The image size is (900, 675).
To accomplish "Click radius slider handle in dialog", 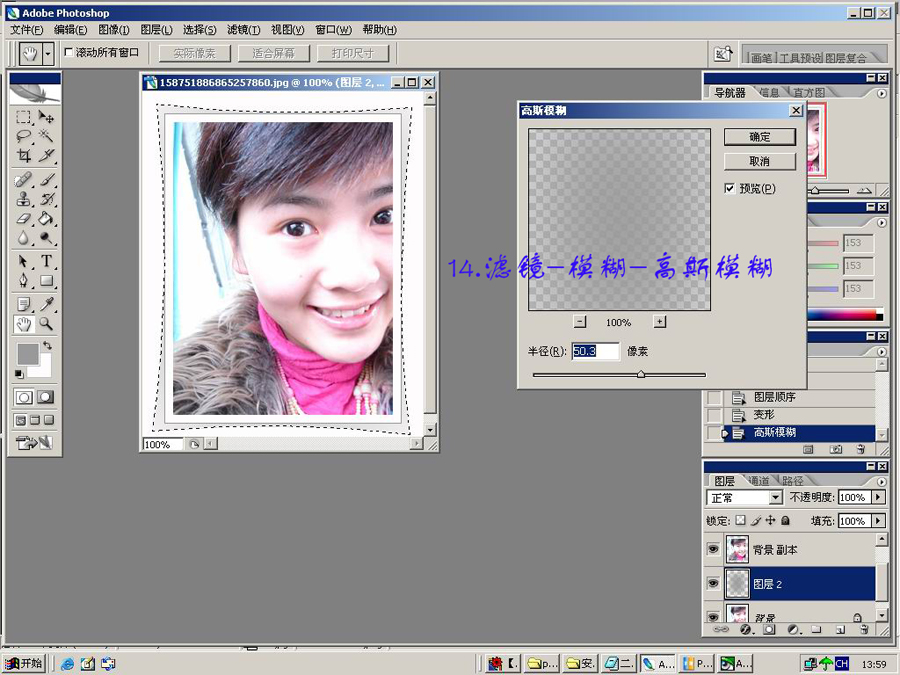I will (641, 374).
